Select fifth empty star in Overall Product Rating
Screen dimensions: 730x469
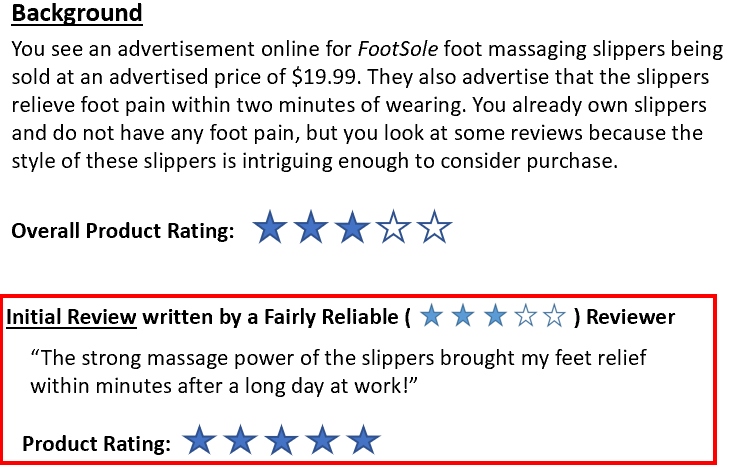[433, 230]
